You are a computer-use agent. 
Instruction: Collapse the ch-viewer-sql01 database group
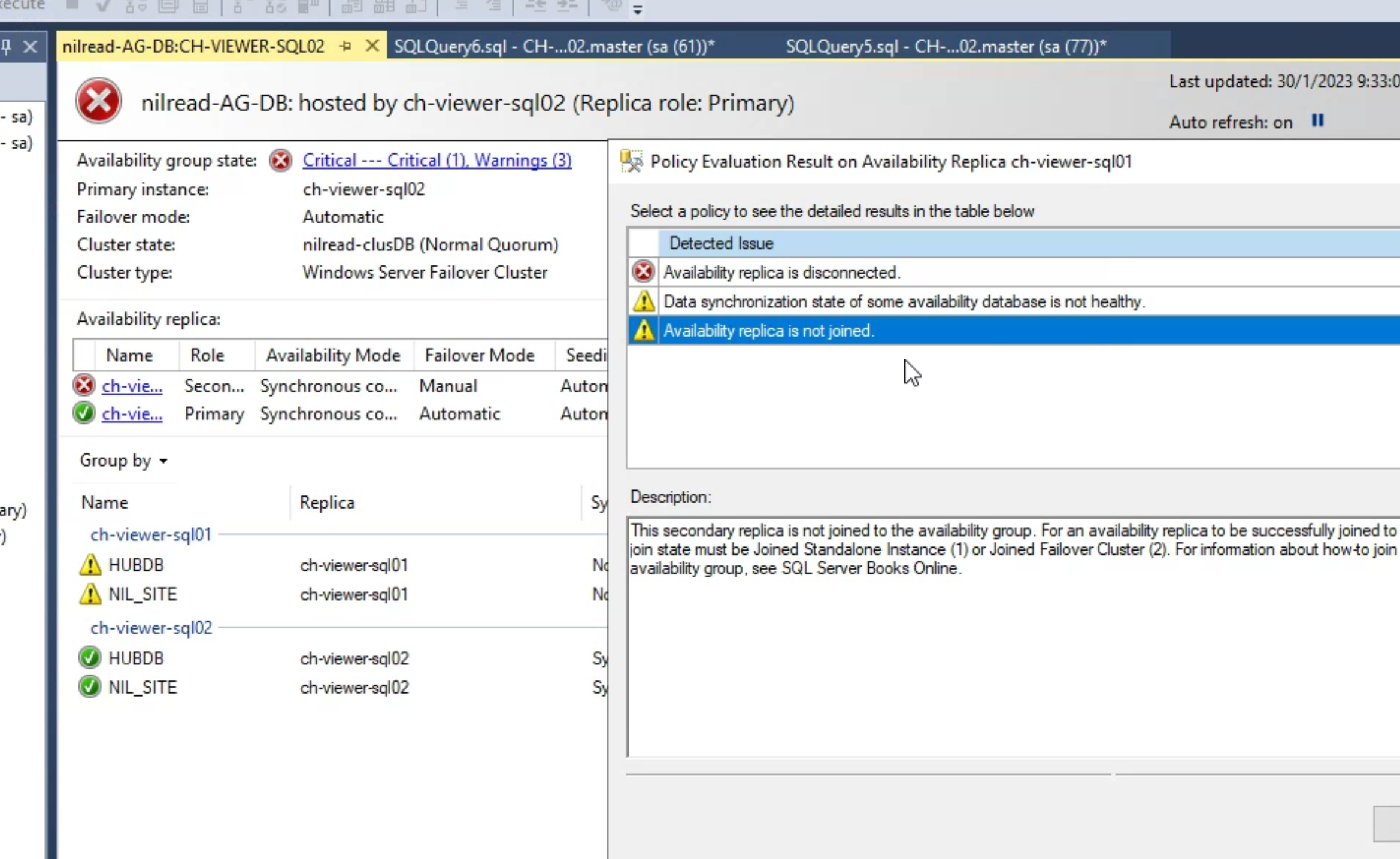point(151,534)
